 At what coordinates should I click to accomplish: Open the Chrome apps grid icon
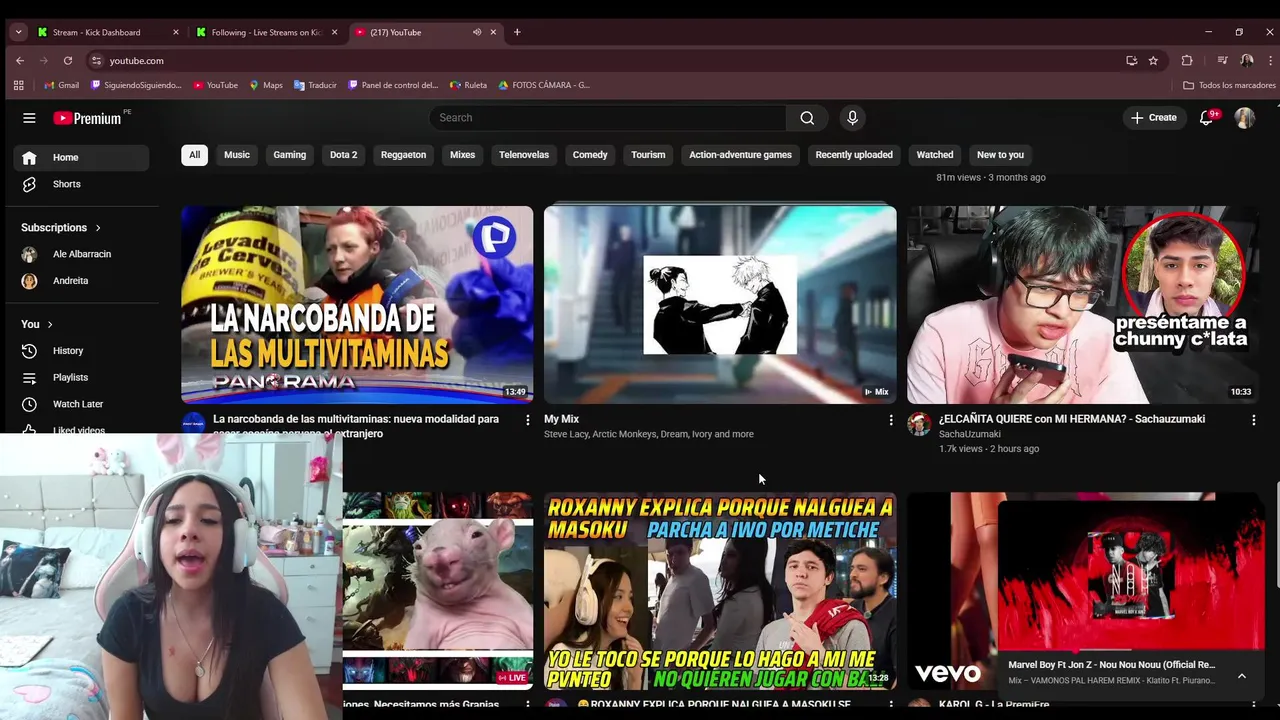coord(19,85)
